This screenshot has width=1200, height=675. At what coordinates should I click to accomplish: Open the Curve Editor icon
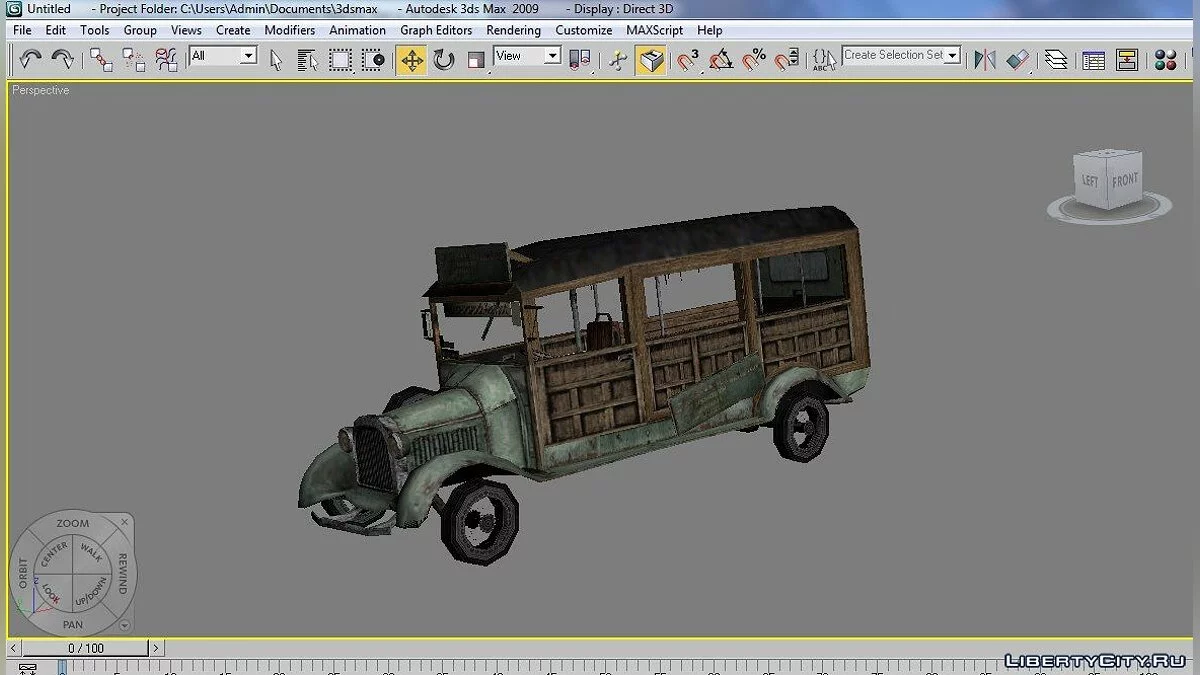tap(1094, 60)
